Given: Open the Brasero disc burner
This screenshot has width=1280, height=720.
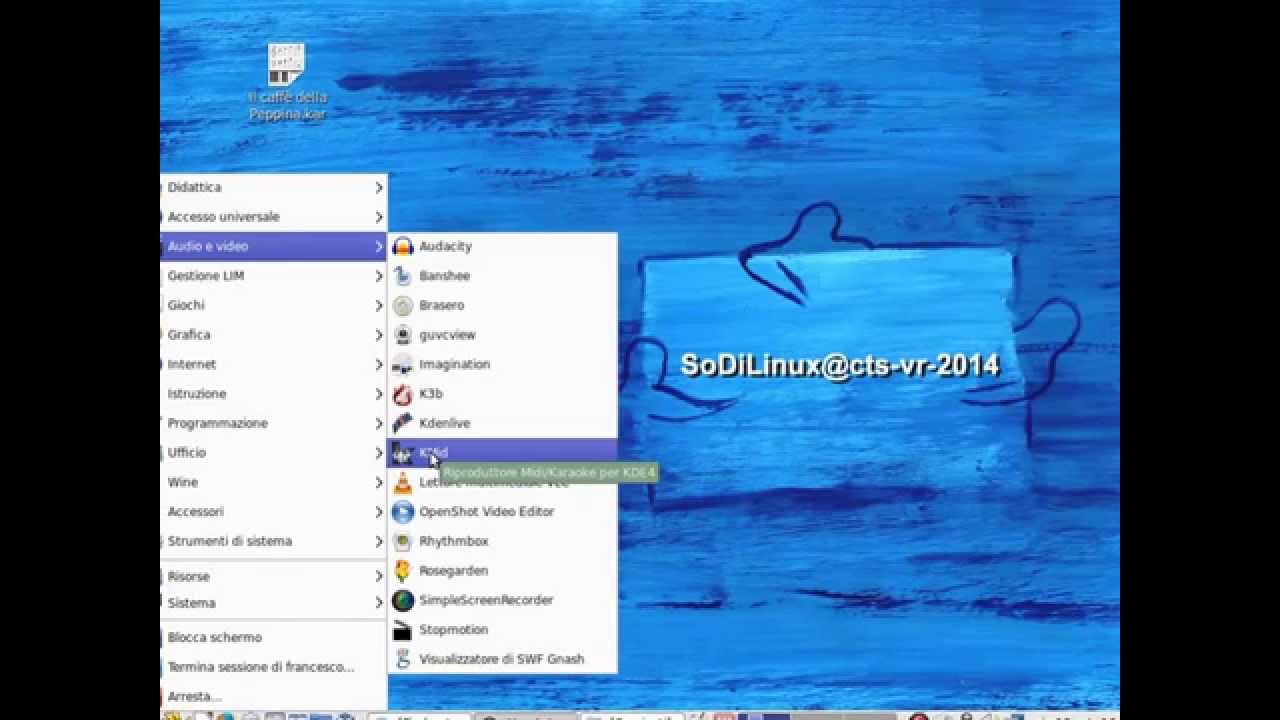Looking at the screenshot, I should click(502, 305).
